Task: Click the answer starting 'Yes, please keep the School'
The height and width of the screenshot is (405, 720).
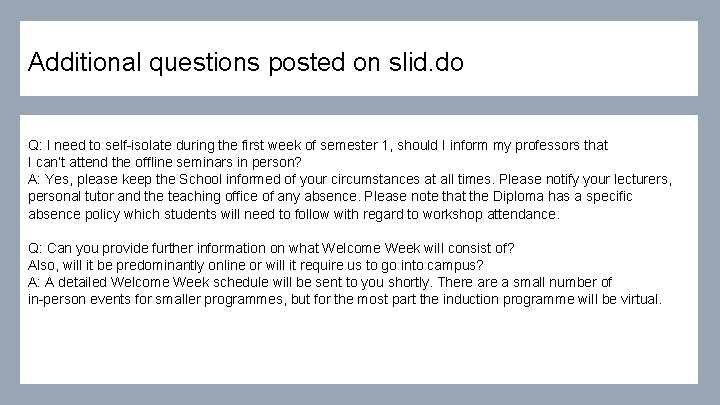Action: click(x=350, y=180)
